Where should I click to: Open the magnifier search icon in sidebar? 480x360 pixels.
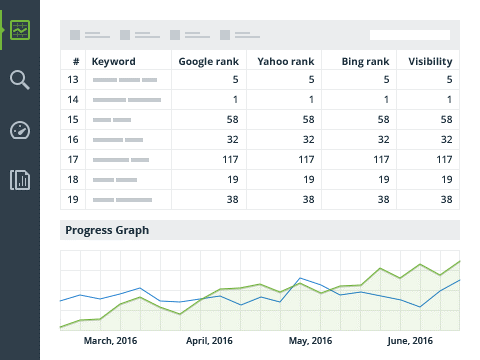[20, 80]
